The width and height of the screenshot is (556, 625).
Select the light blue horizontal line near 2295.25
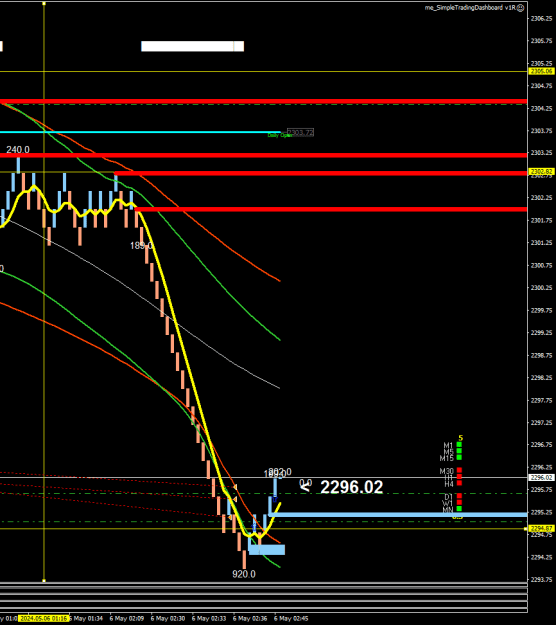coord(399,515)
